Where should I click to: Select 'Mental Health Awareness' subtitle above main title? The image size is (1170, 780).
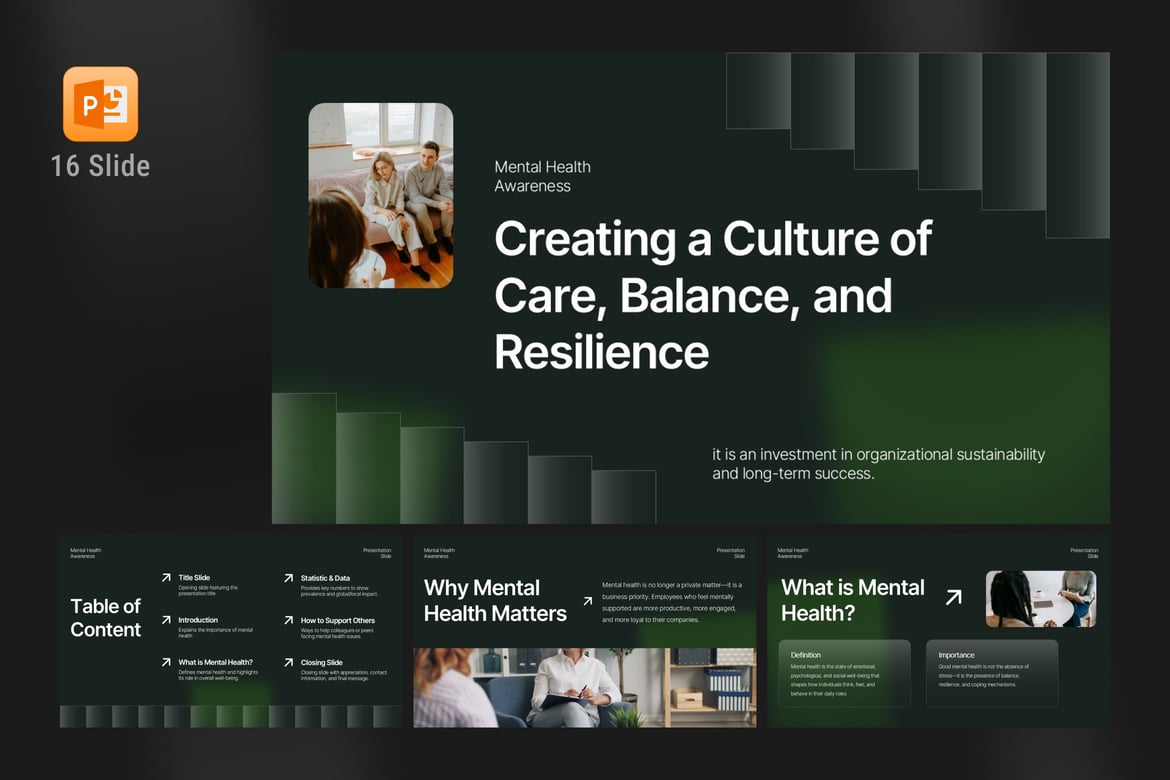(x=542, y=177)
